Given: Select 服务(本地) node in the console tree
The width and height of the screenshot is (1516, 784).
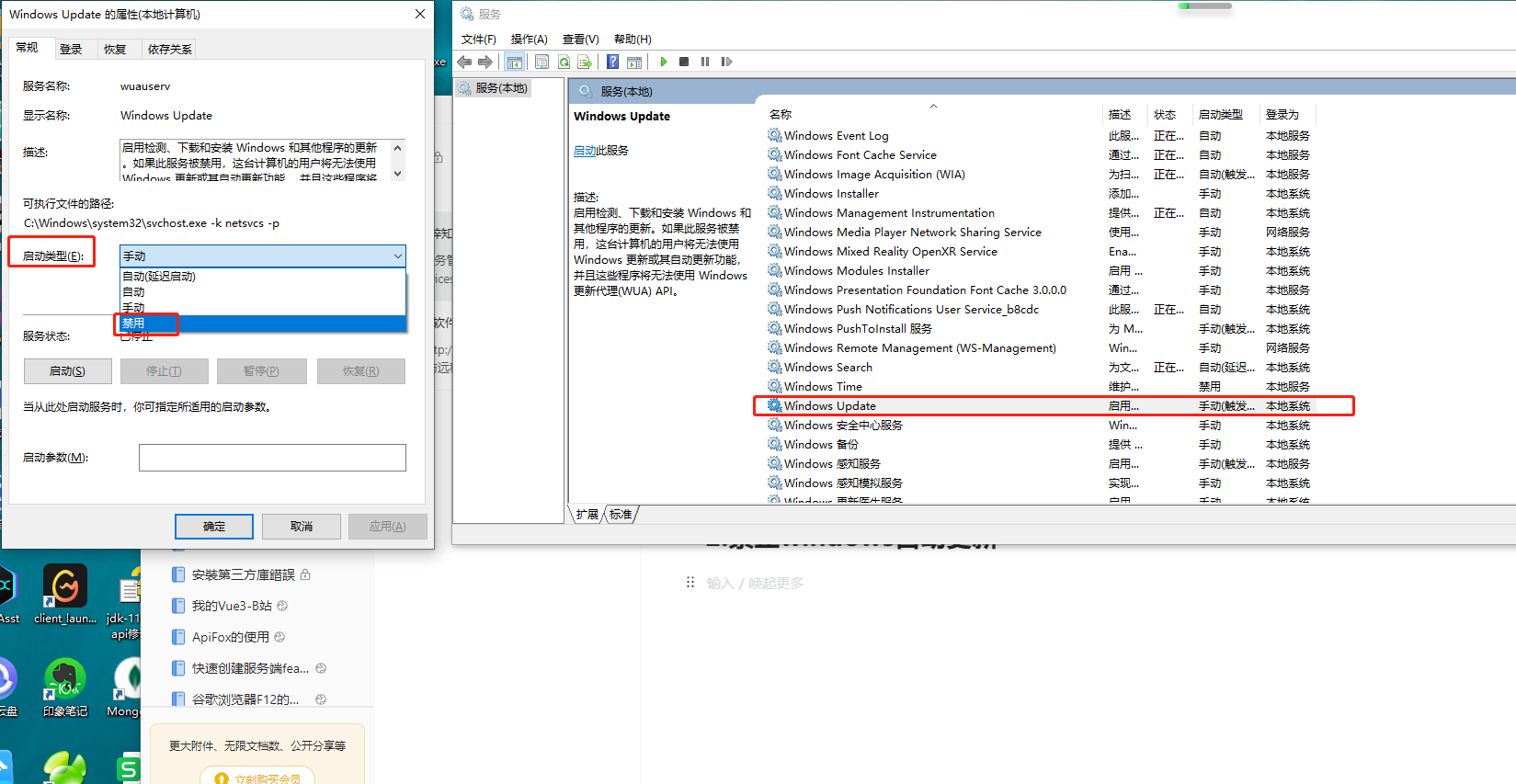Looking at the screenshot, I should [501, 88].
